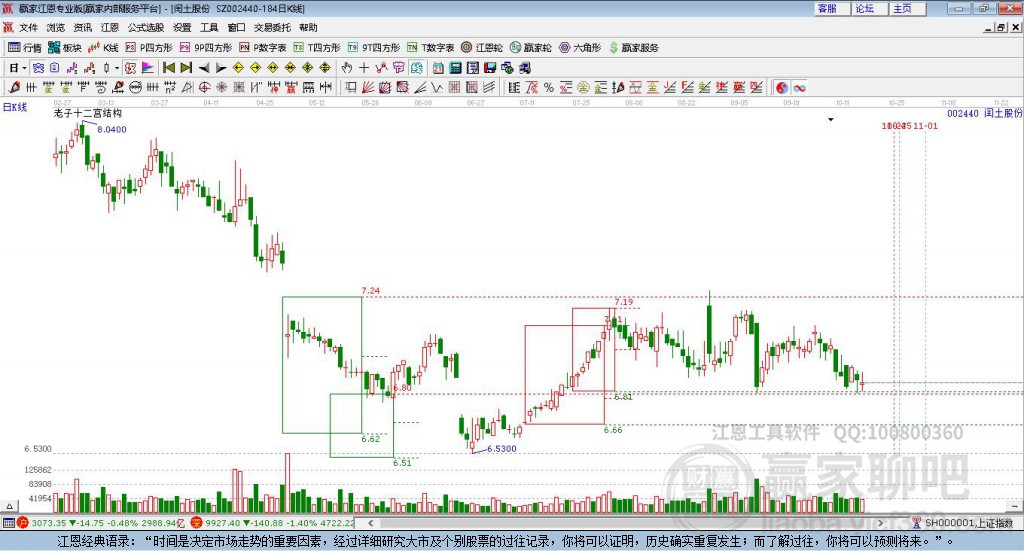Select the compass angle tool
Screen dimensions: 1024x551
pyautogui.click(x=187, y=87)
